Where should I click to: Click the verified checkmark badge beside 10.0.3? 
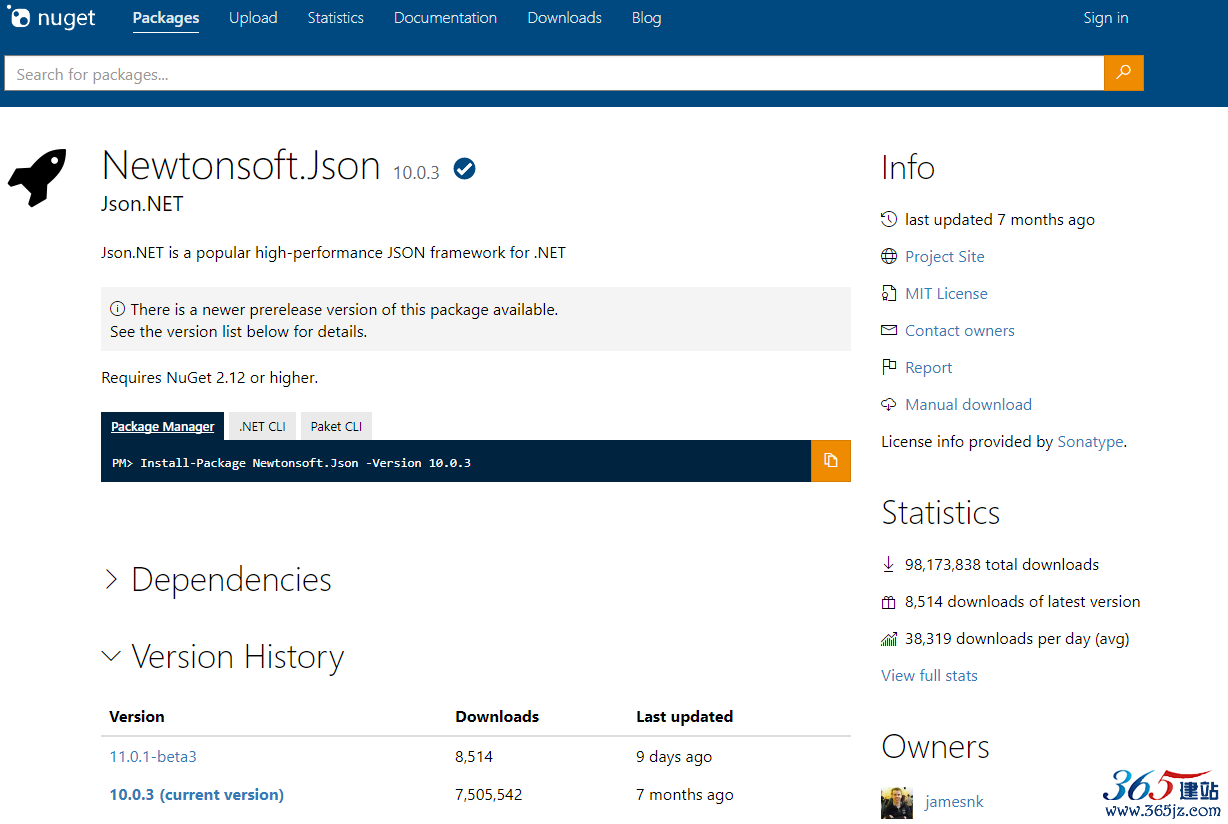click(464, 169)
